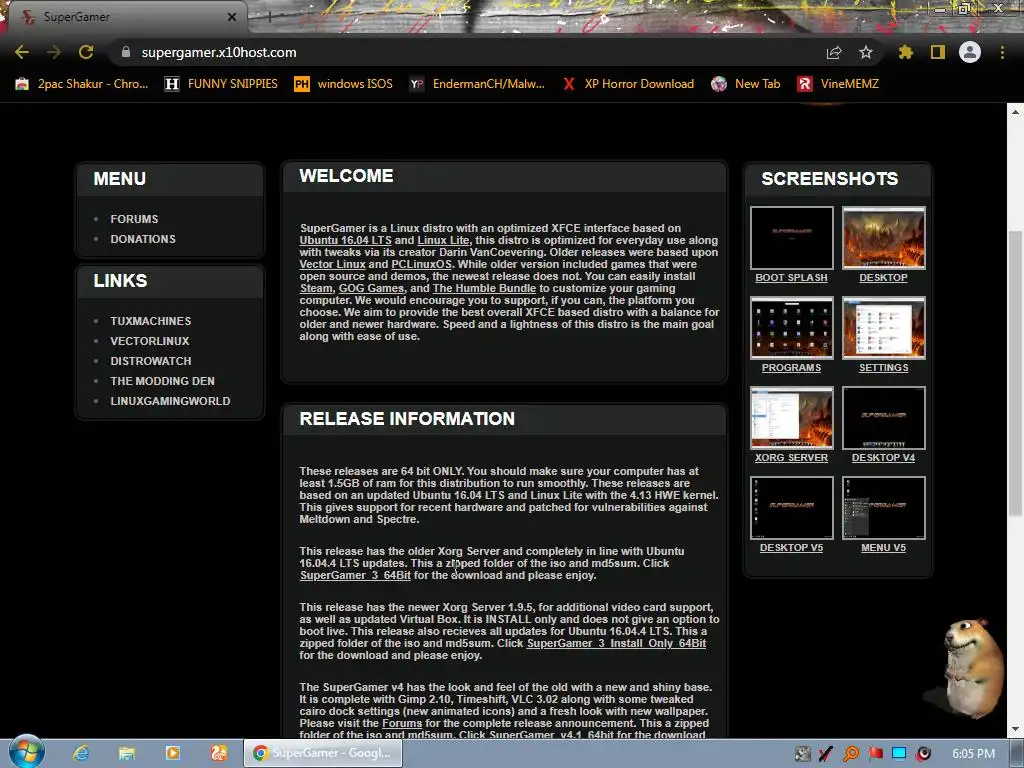Open the Boot Splash screenshot thumbnail

[x=792, y=238]
